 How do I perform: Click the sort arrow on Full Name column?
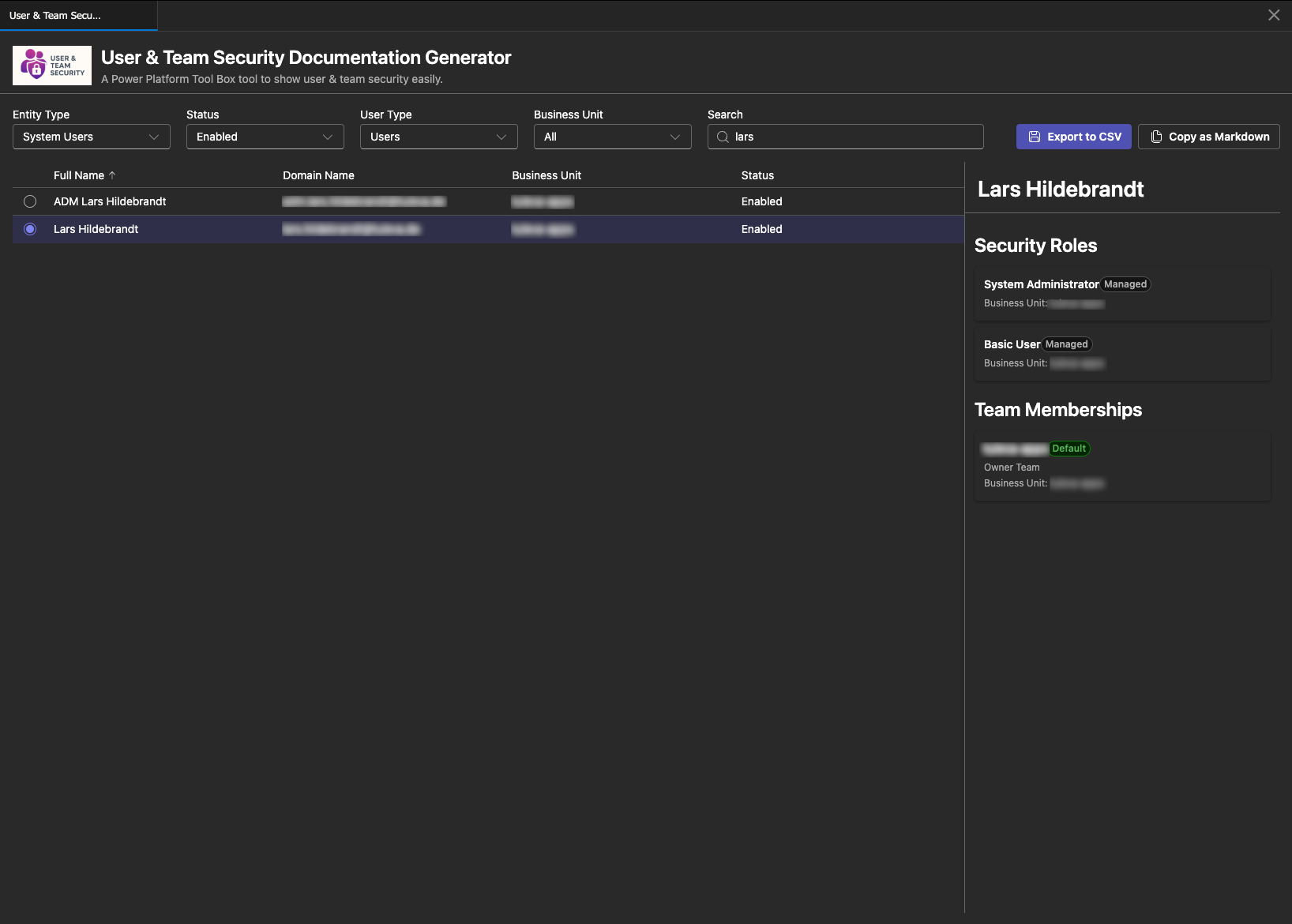(x=113, y=175)
